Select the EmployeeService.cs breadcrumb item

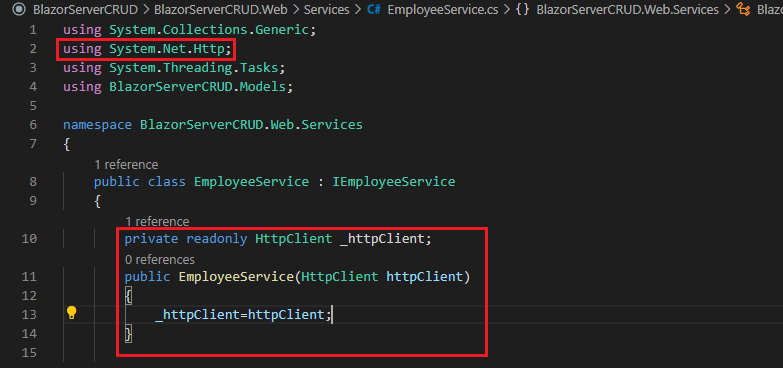442,9
